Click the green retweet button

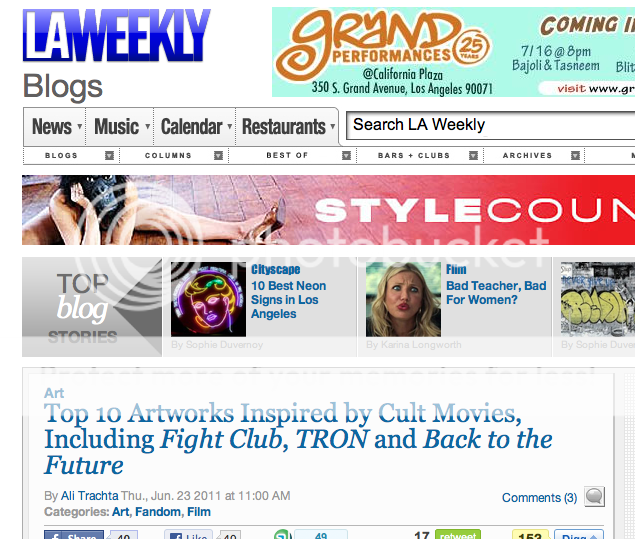tap(458, 535)
